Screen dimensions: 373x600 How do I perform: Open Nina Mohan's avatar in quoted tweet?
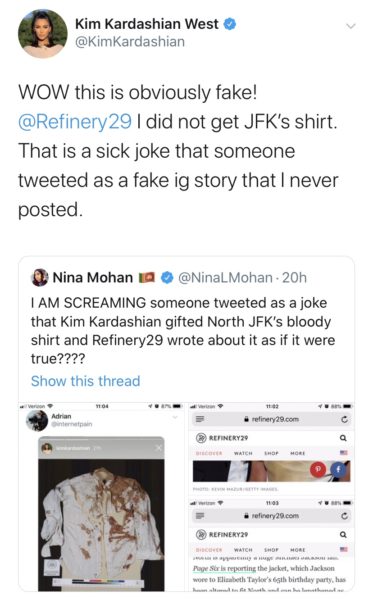point(39,277)
